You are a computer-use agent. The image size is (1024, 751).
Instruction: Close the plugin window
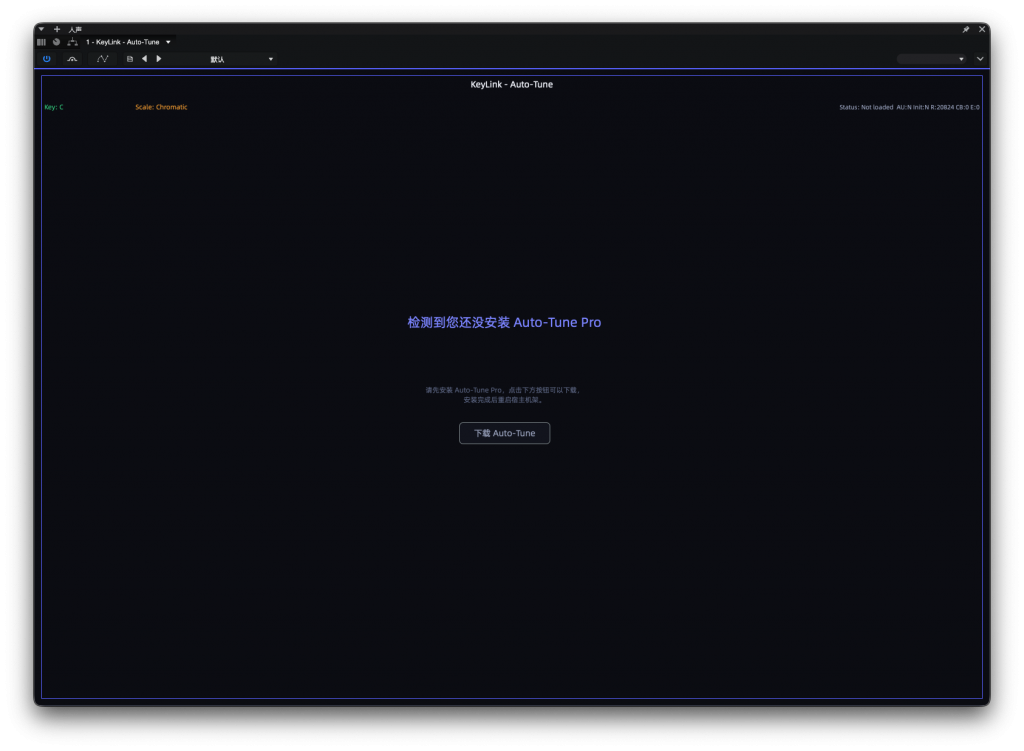[982, 29]
